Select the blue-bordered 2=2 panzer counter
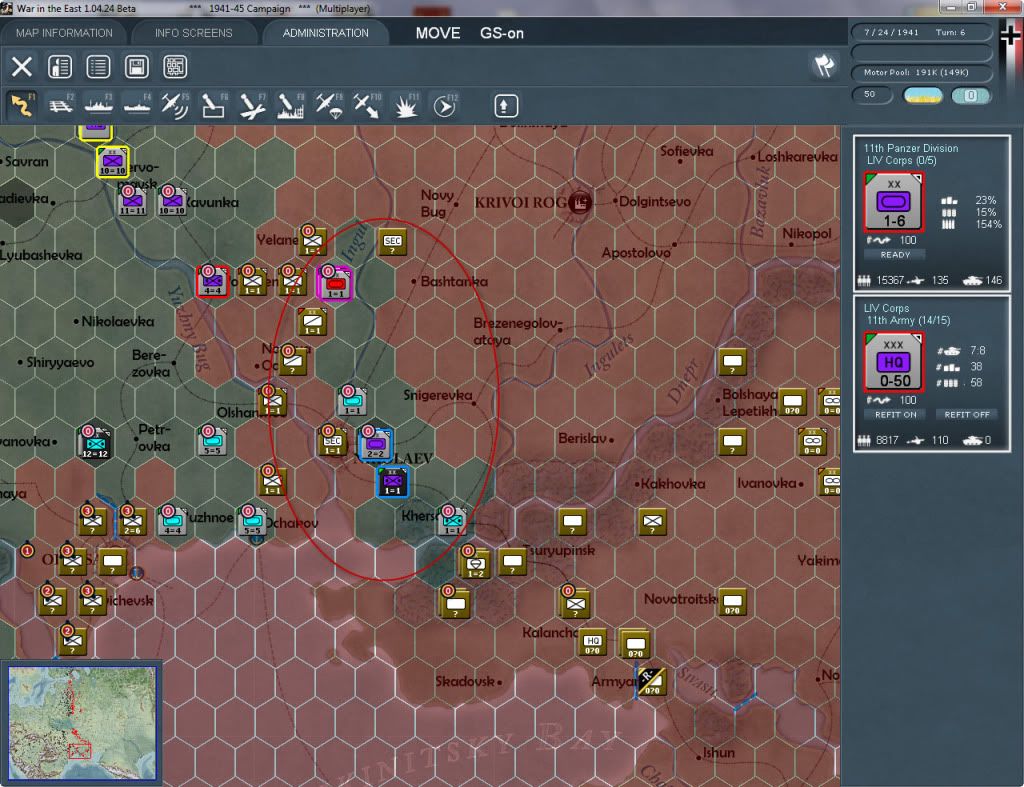 pos(376,443)
